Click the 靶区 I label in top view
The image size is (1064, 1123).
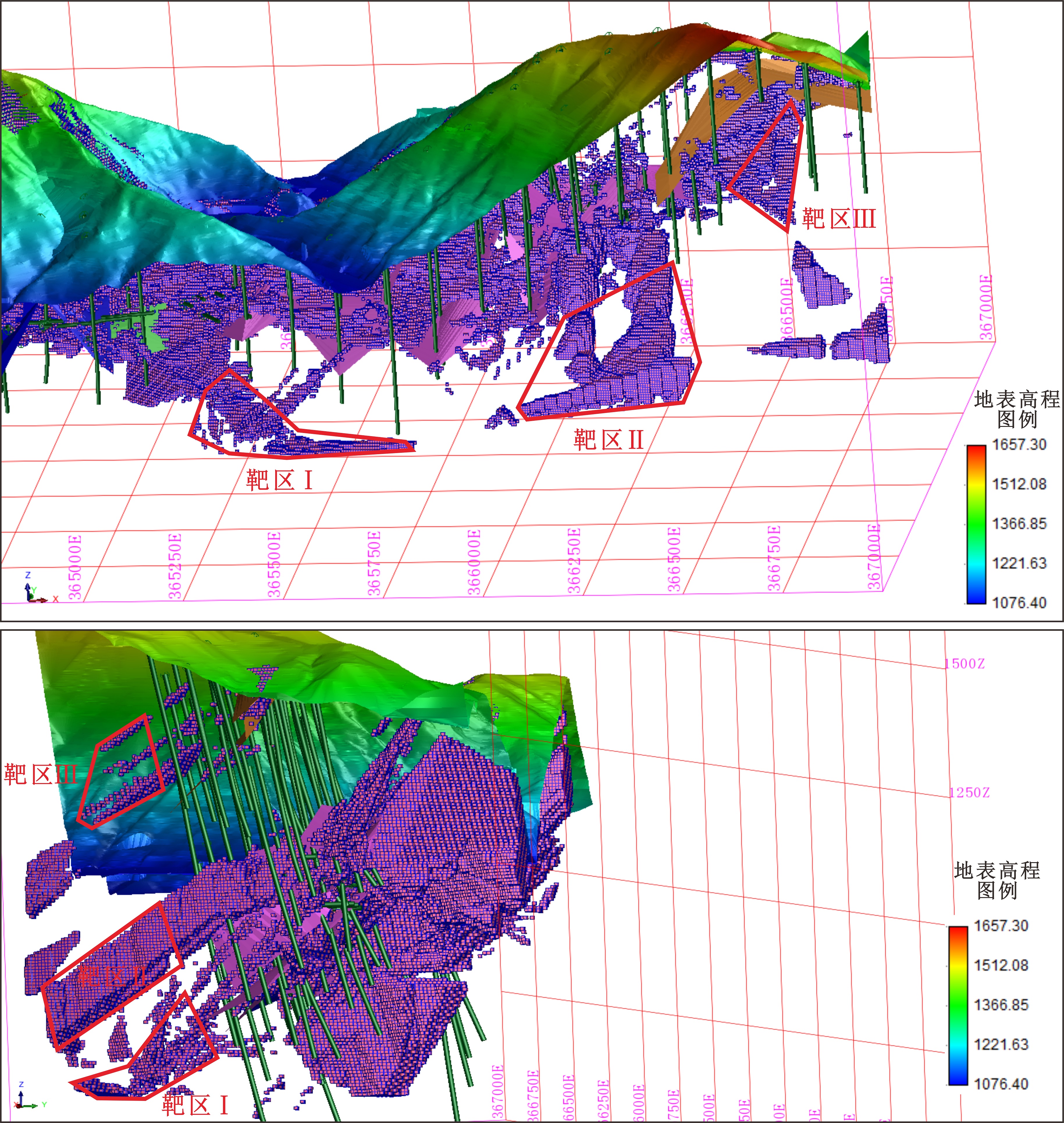[x=279, y=481]
